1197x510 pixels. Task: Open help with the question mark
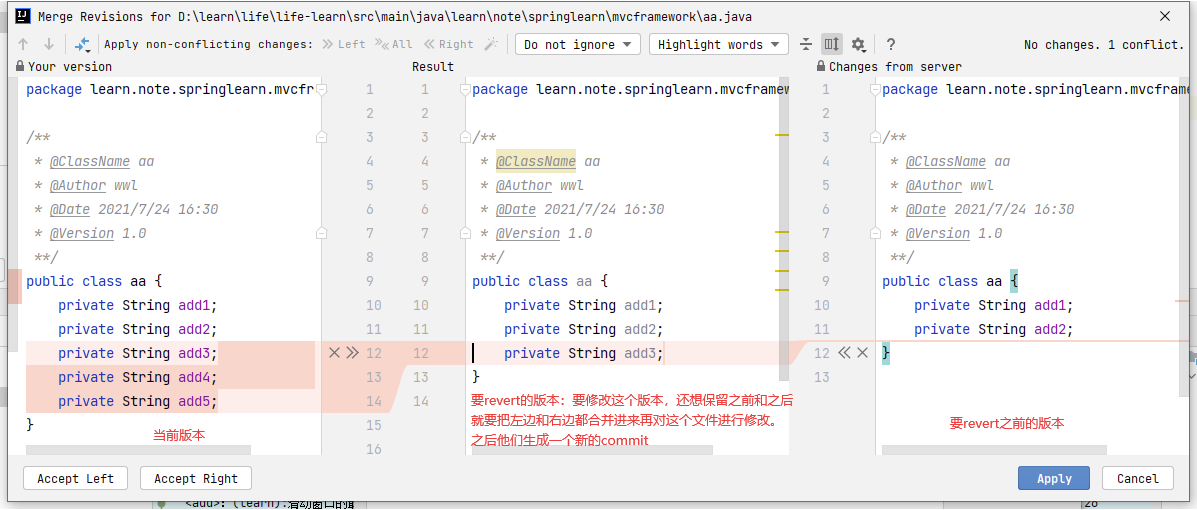pyautogui.click(x=890, y=44)
